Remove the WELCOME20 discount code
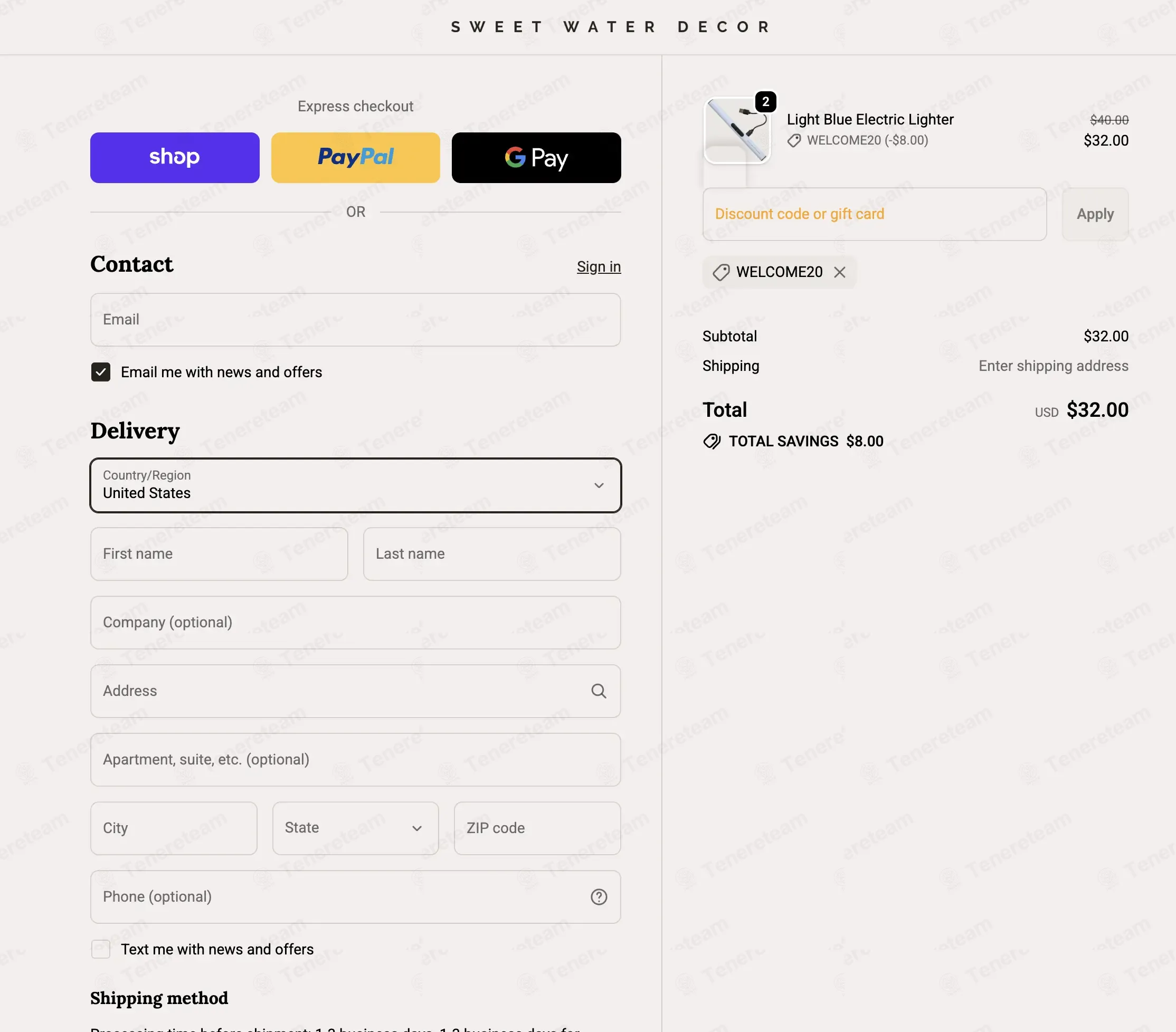This screenshot has height=1032, width=1176. pos(839,272)
